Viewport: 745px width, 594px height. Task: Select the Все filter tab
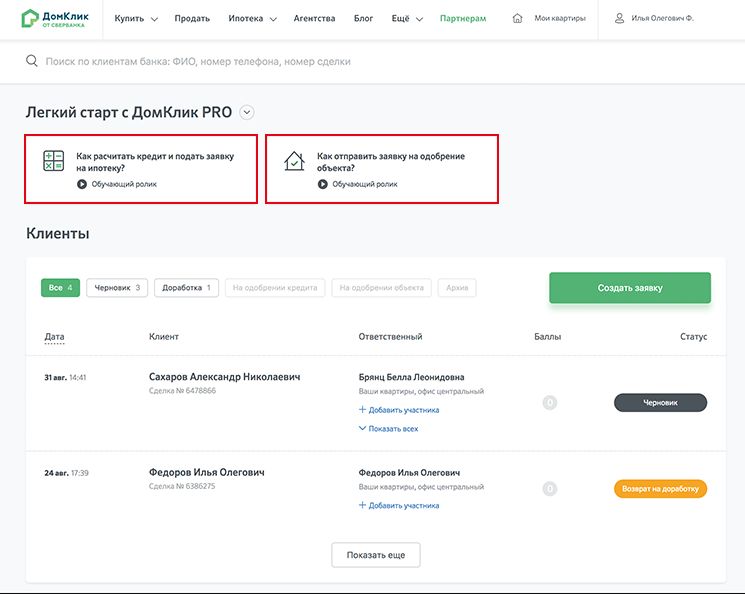click(x=60, y=287)
